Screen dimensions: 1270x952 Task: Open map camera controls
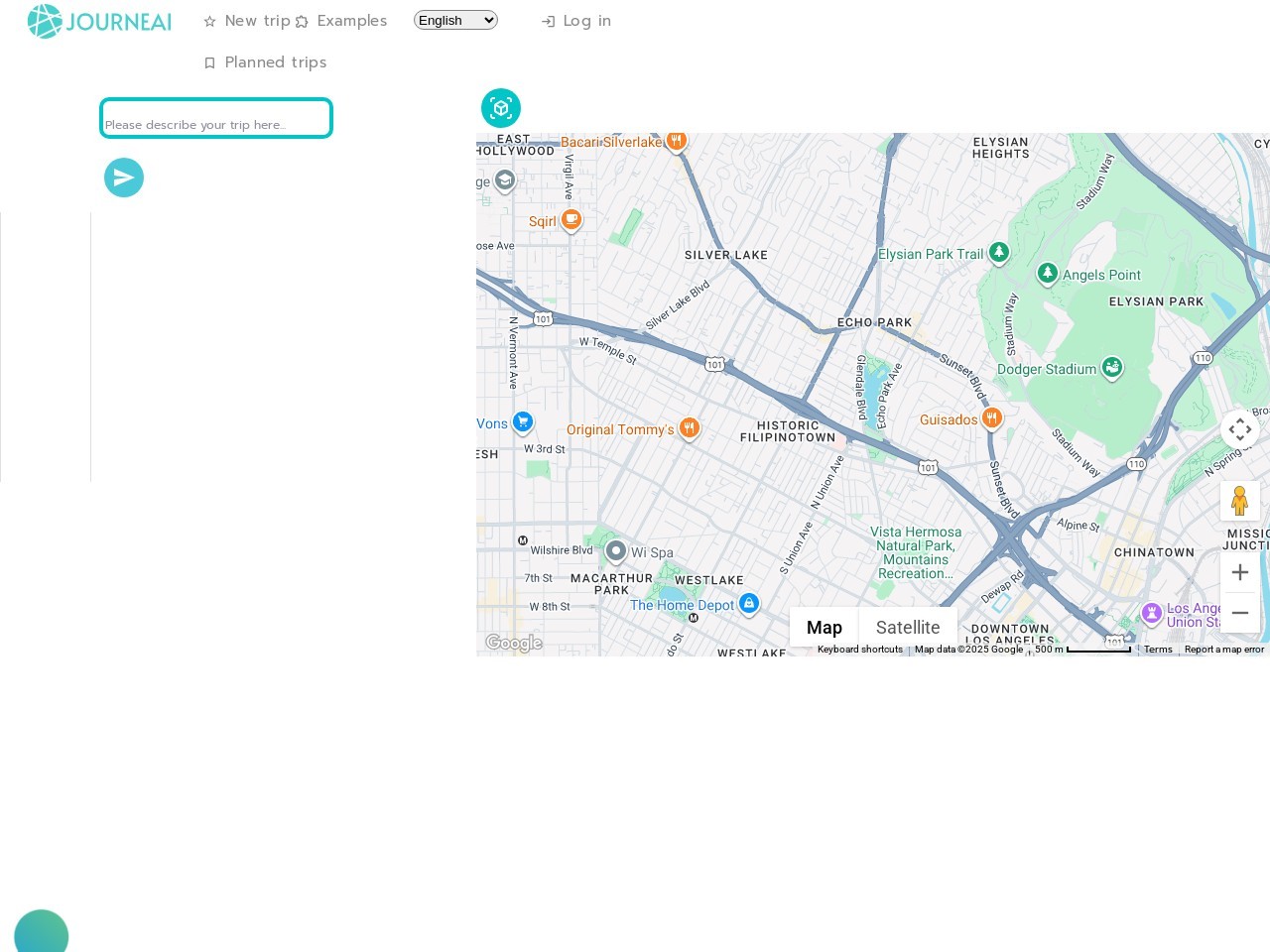click(x=1239, y=429)
